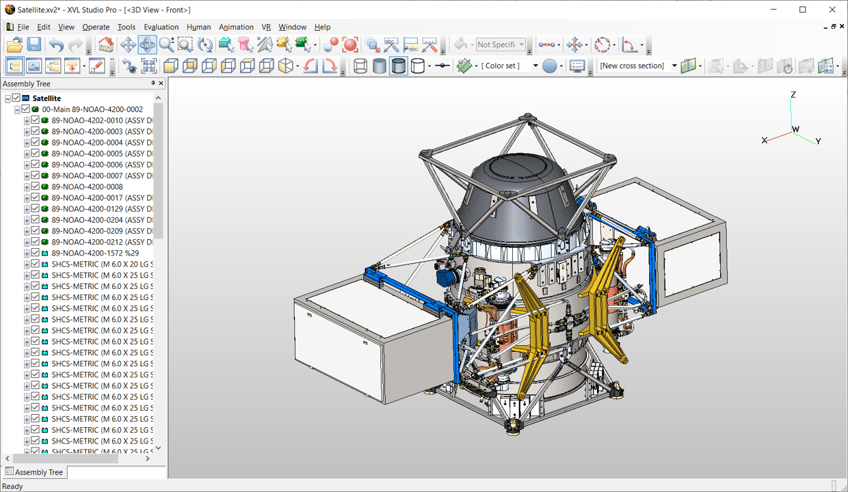
Task: Click the Rotate view tool icon
Action: point(205,45)
